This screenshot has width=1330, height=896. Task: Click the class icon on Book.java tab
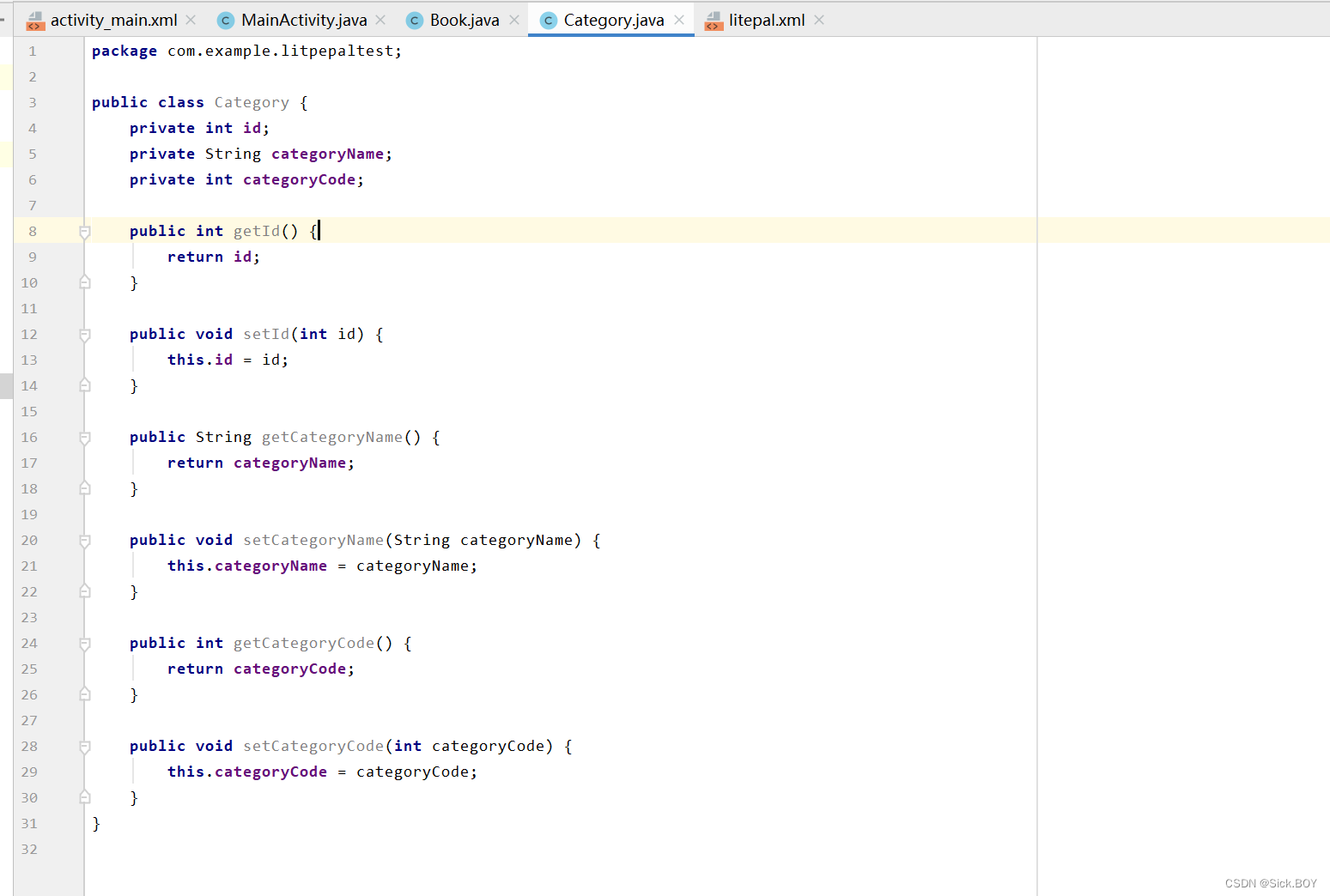point(415,21)
